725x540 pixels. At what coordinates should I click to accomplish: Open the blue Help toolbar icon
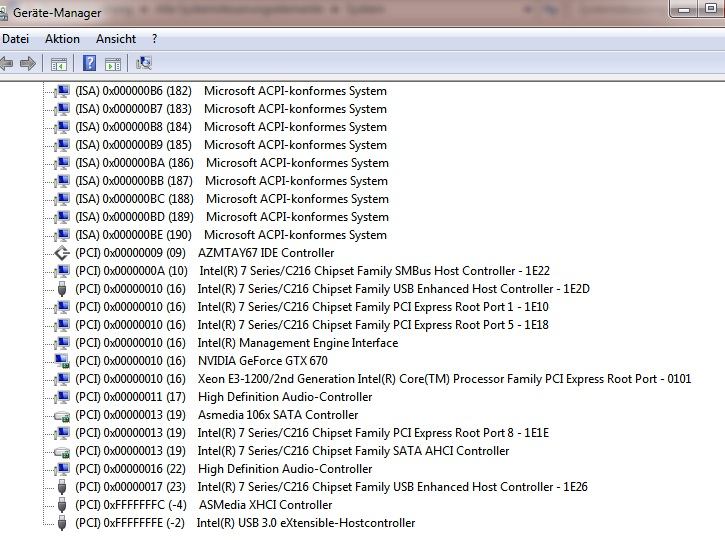pyautogui.click(x=89, y=63)
